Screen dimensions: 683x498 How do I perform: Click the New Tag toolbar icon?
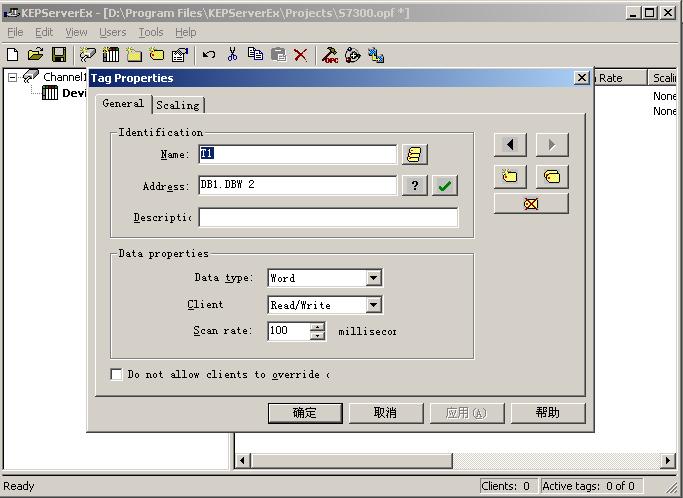pos(157,55)
